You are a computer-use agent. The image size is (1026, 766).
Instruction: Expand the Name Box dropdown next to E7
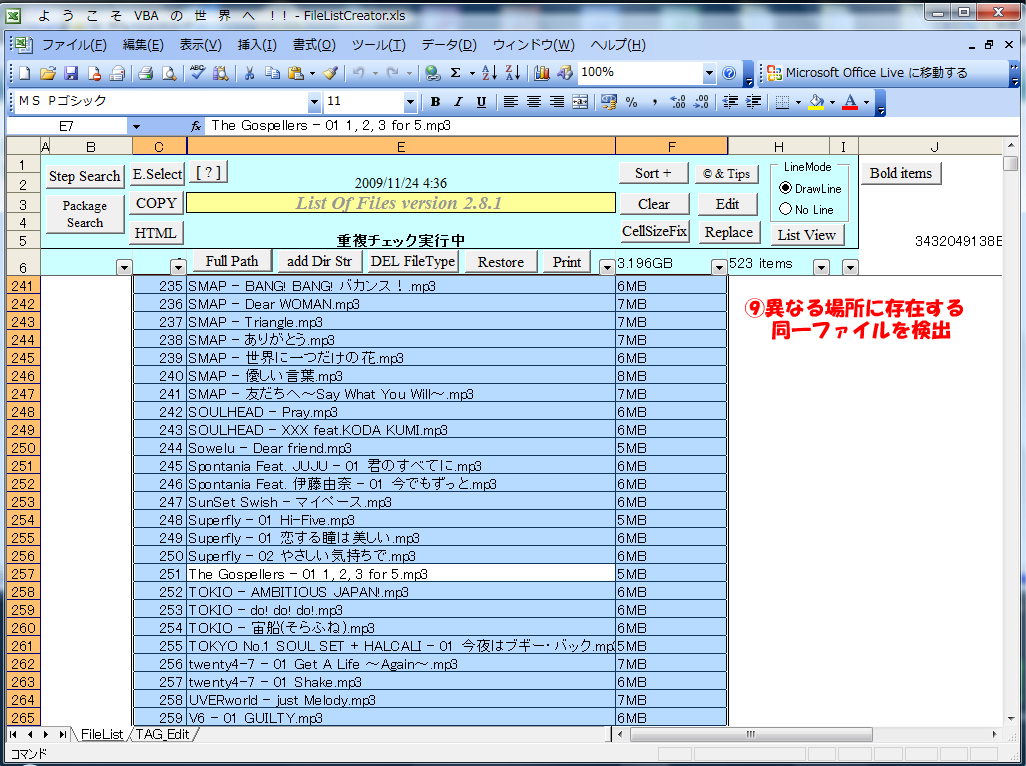point(136,126)
